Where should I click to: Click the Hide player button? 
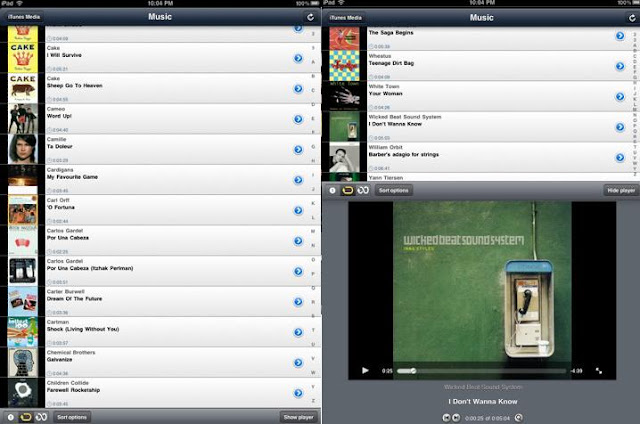[621, 191]
